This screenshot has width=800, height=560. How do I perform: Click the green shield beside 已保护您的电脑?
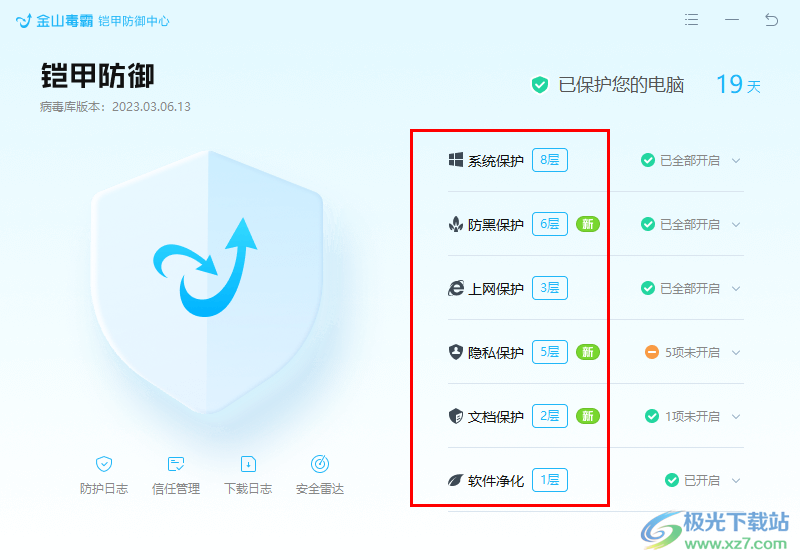coord(540,85)
